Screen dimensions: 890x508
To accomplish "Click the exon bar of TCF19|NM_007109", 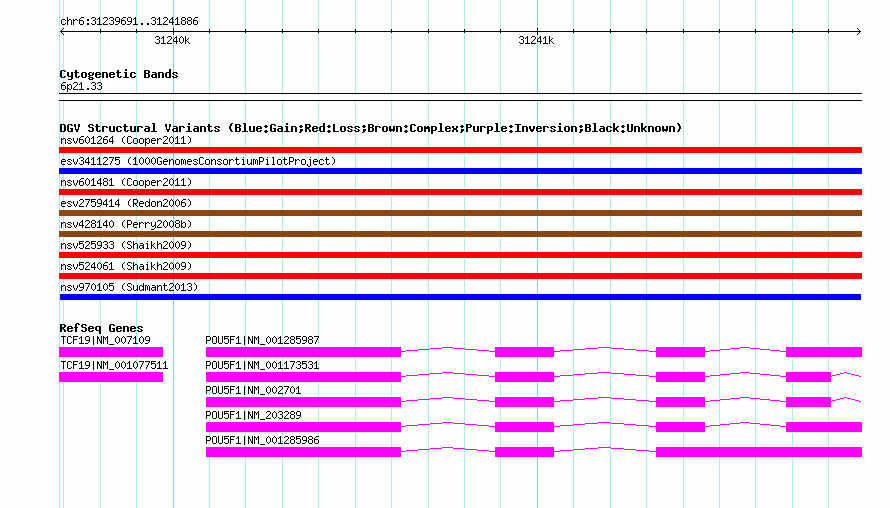I will pyautogui.click(x=111, y=352).
